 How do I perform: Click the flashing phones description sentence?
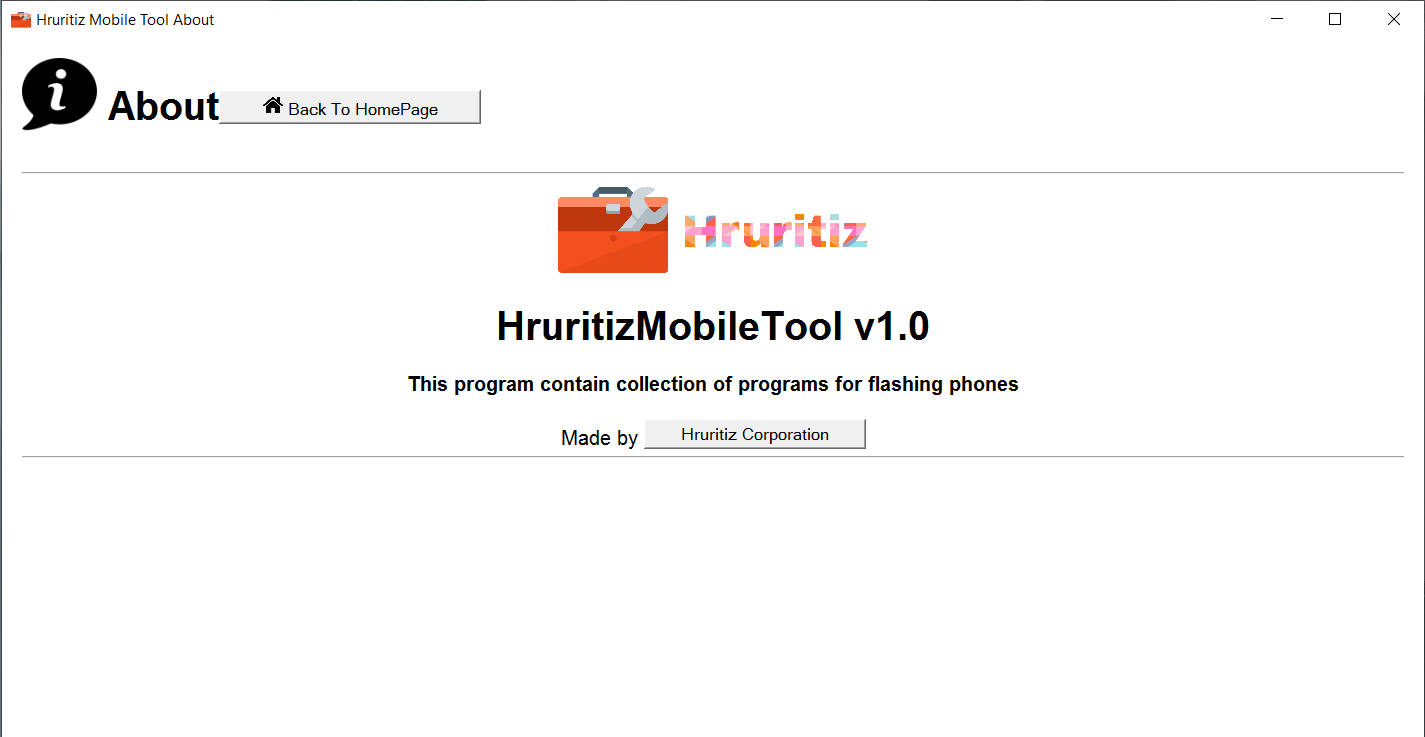coord(713,384)
